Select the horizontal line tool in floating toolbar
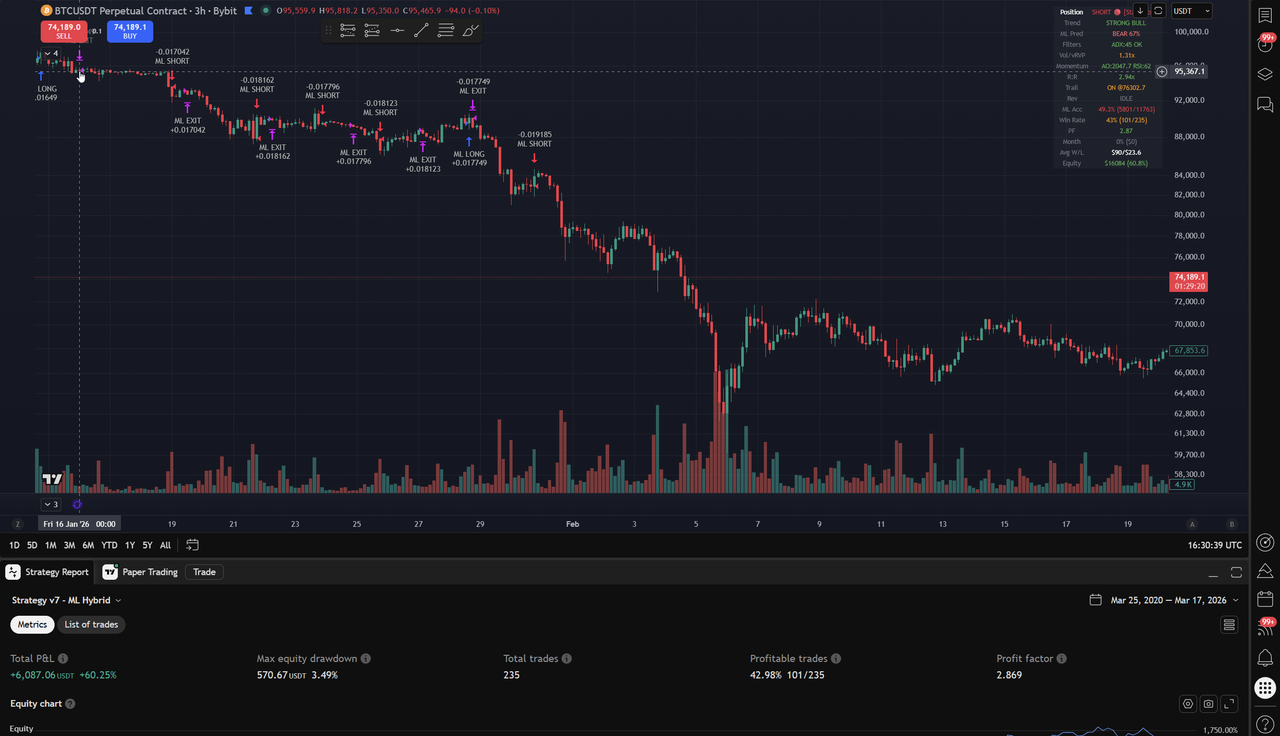 [398, 30]
